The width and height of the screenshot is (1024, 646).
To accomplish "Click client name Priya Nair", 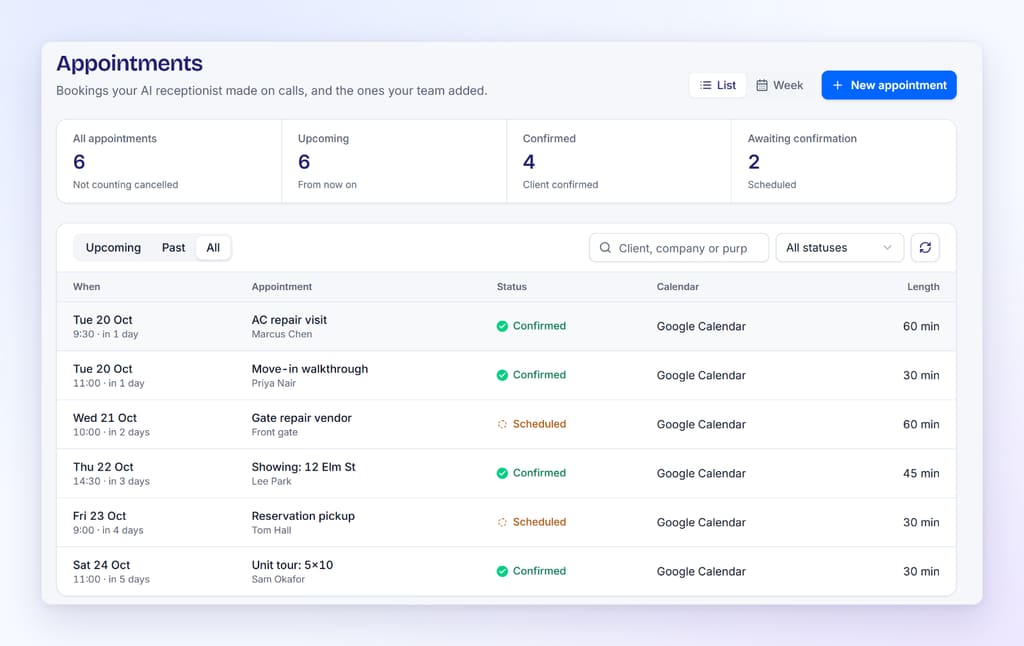I will 274,383.
